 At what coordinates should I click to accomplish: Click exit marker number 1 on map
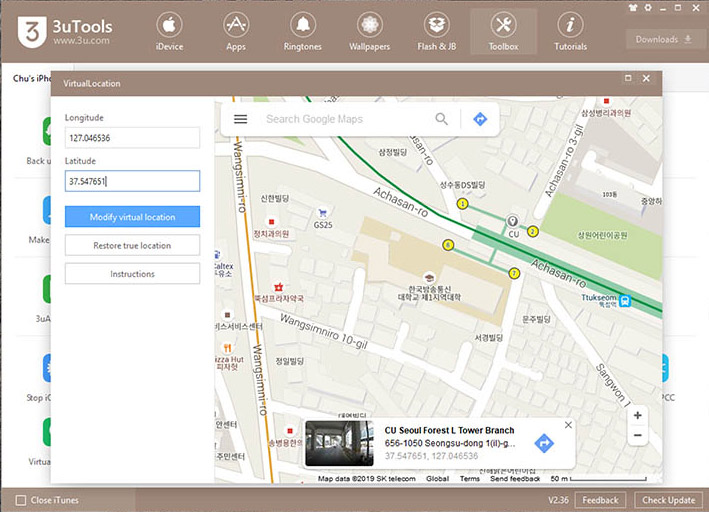point(462,204)
